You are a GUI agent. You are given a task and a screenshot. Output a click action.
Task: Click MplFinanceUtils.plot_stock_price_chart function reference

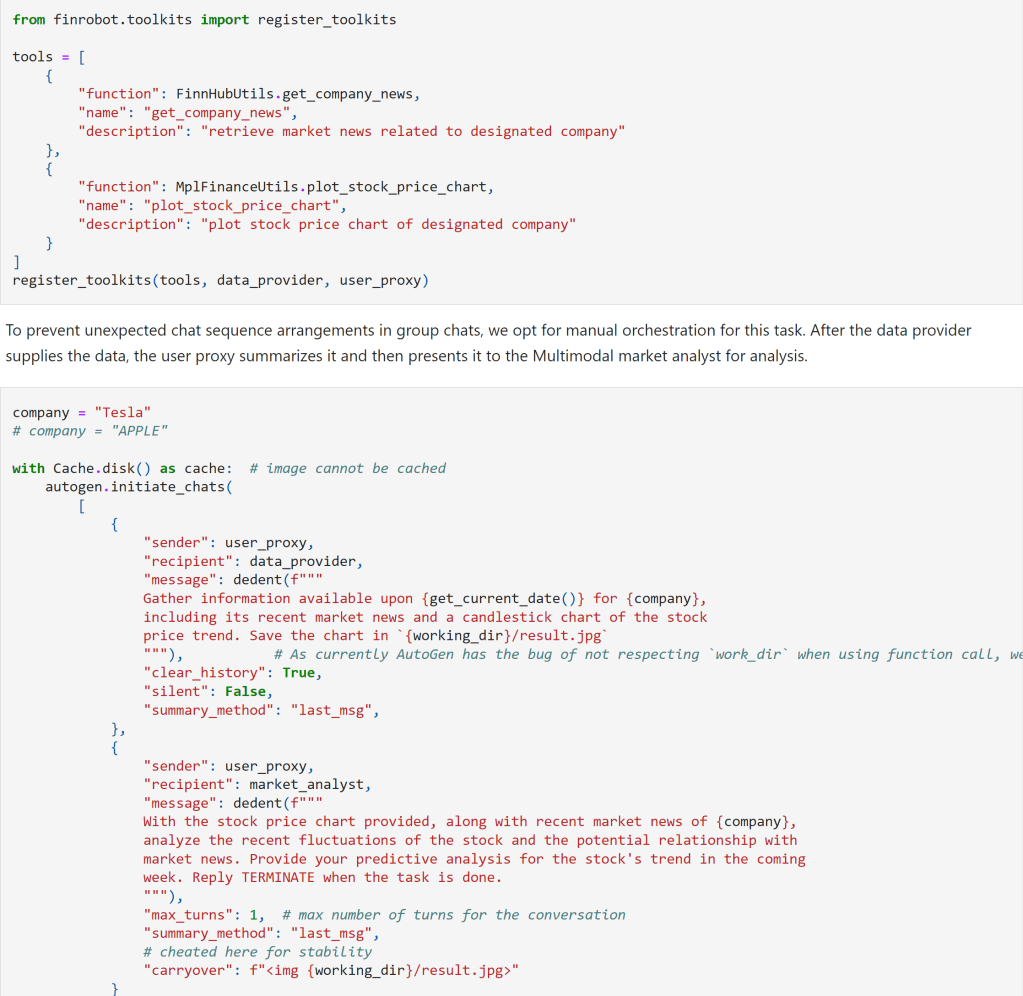(x=334, y=187)
